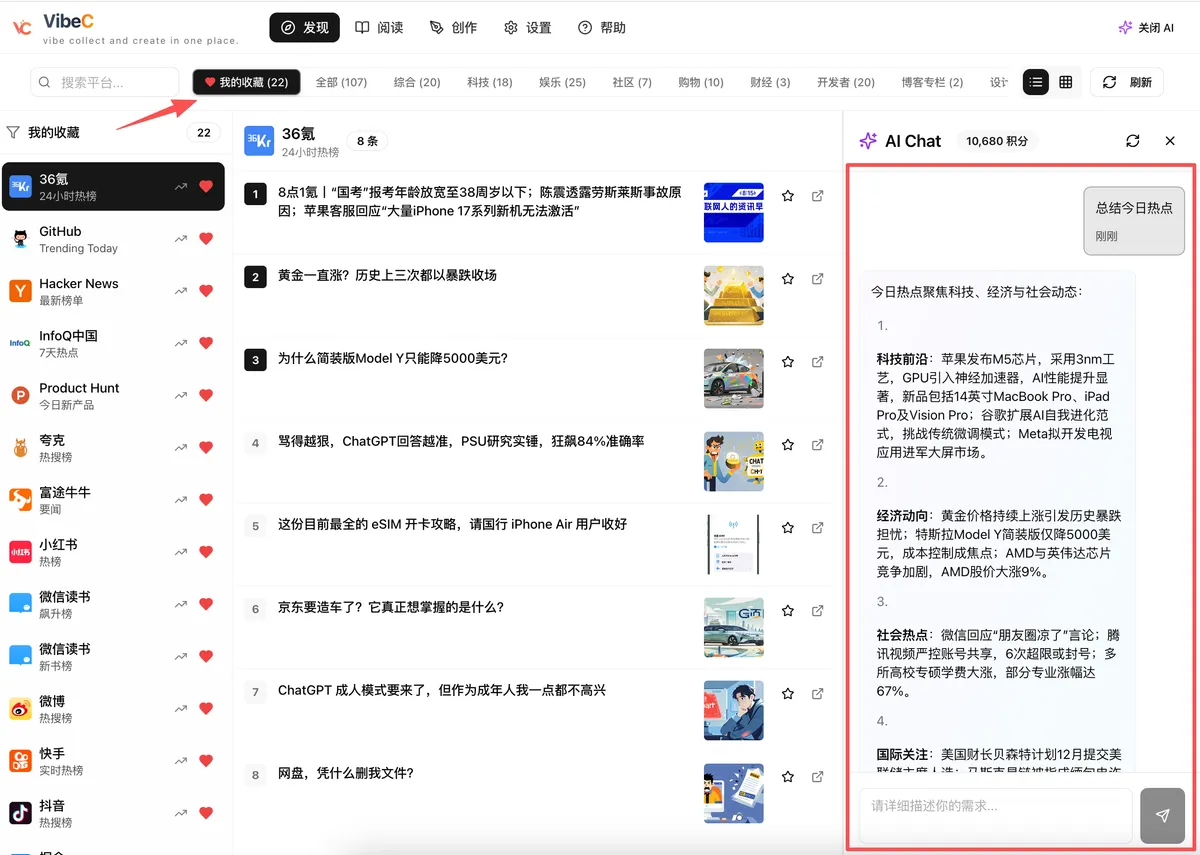Open the 创作 navigation tab
This screenshot has height=855, width=1200.
[453, 28]
